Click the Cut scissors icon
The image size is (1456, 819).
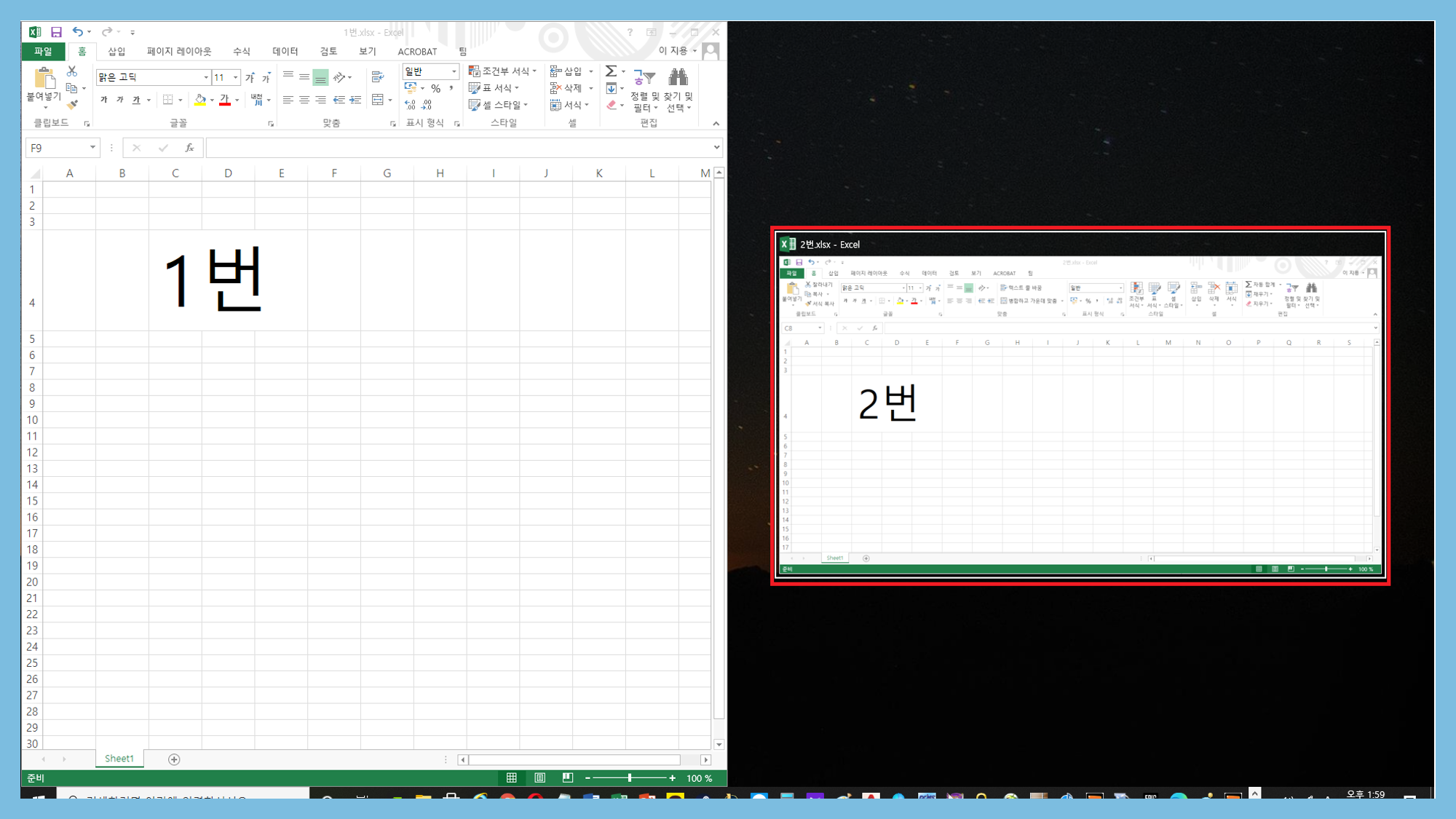71,71
